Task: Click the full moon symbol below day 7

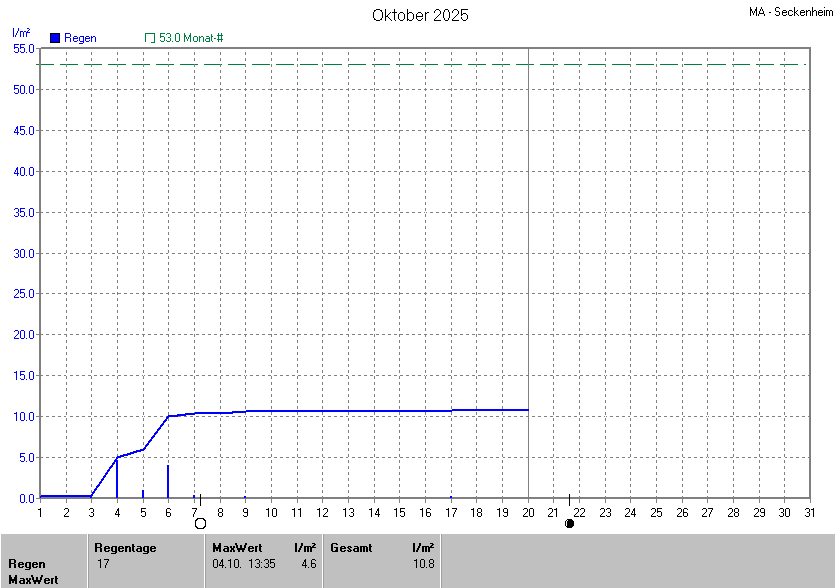Action: [x=200, y=523]
